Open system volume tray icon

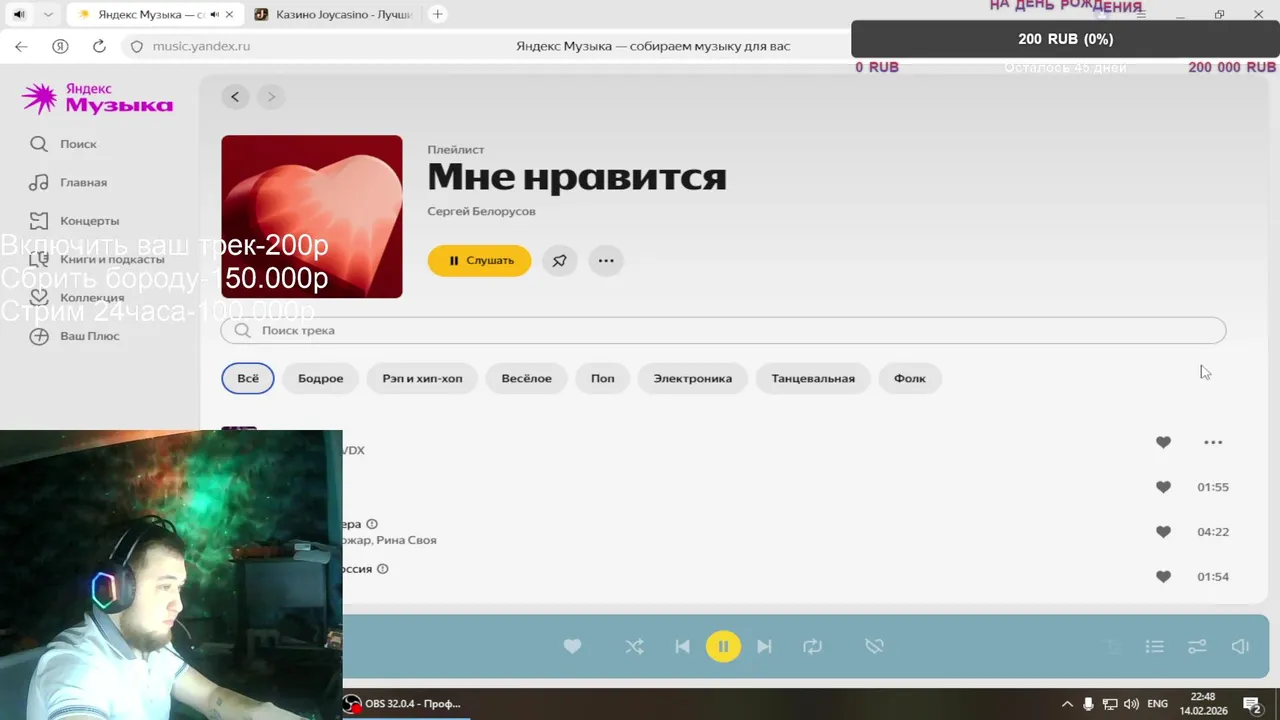(1131, 704)
